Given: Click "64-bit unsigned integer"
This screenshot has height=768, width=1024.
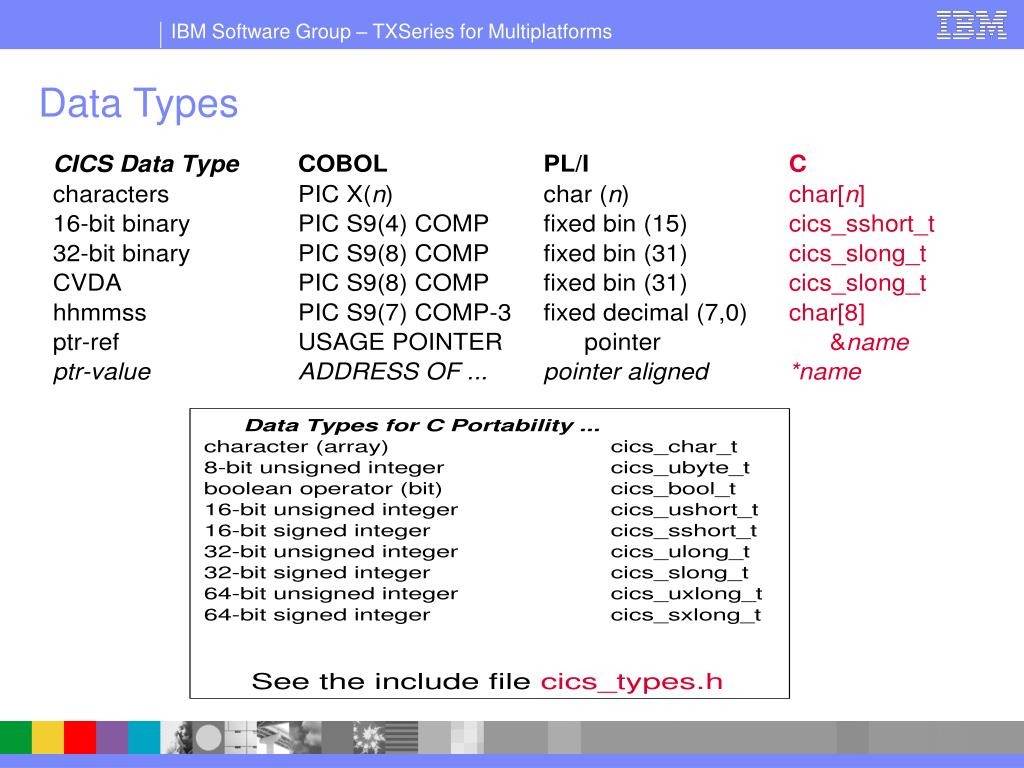Looking at the screenshot, I should click(x=331, y=593).
